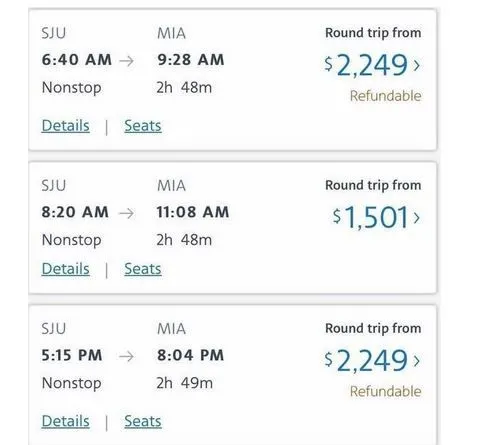Click the 6:40 AM departure time
Viewport: 484px width, 445px height.
77,60
